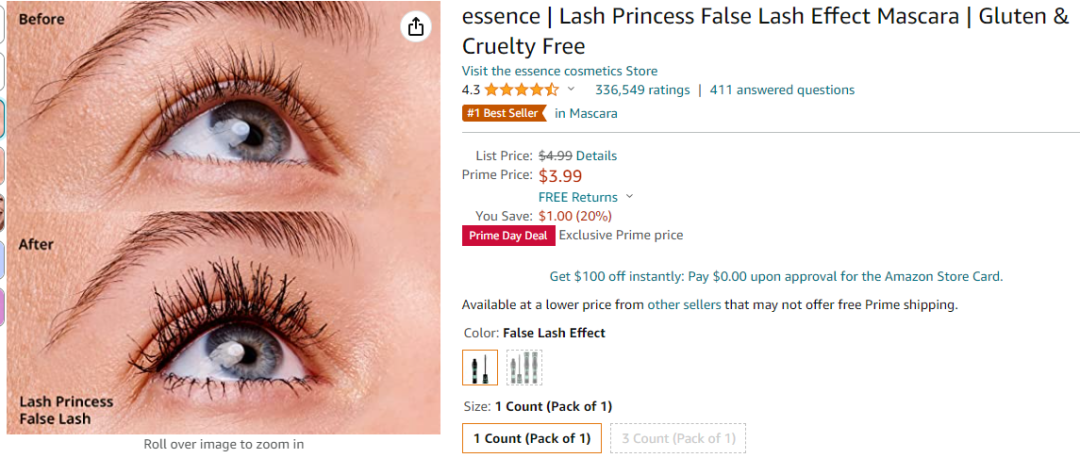
Task: Open the 411 answered questions link
Action: coord(782,90)
